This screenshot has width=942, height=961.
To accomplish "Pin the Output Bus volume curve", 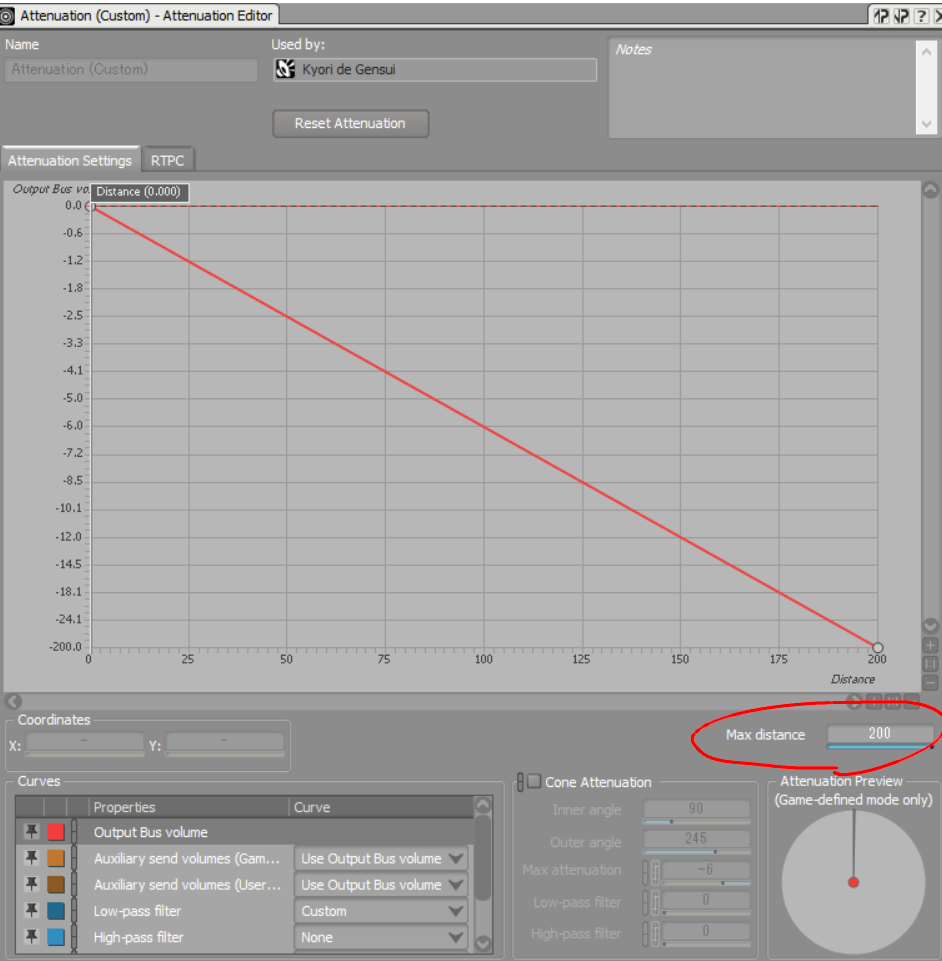I will (31, 832).
